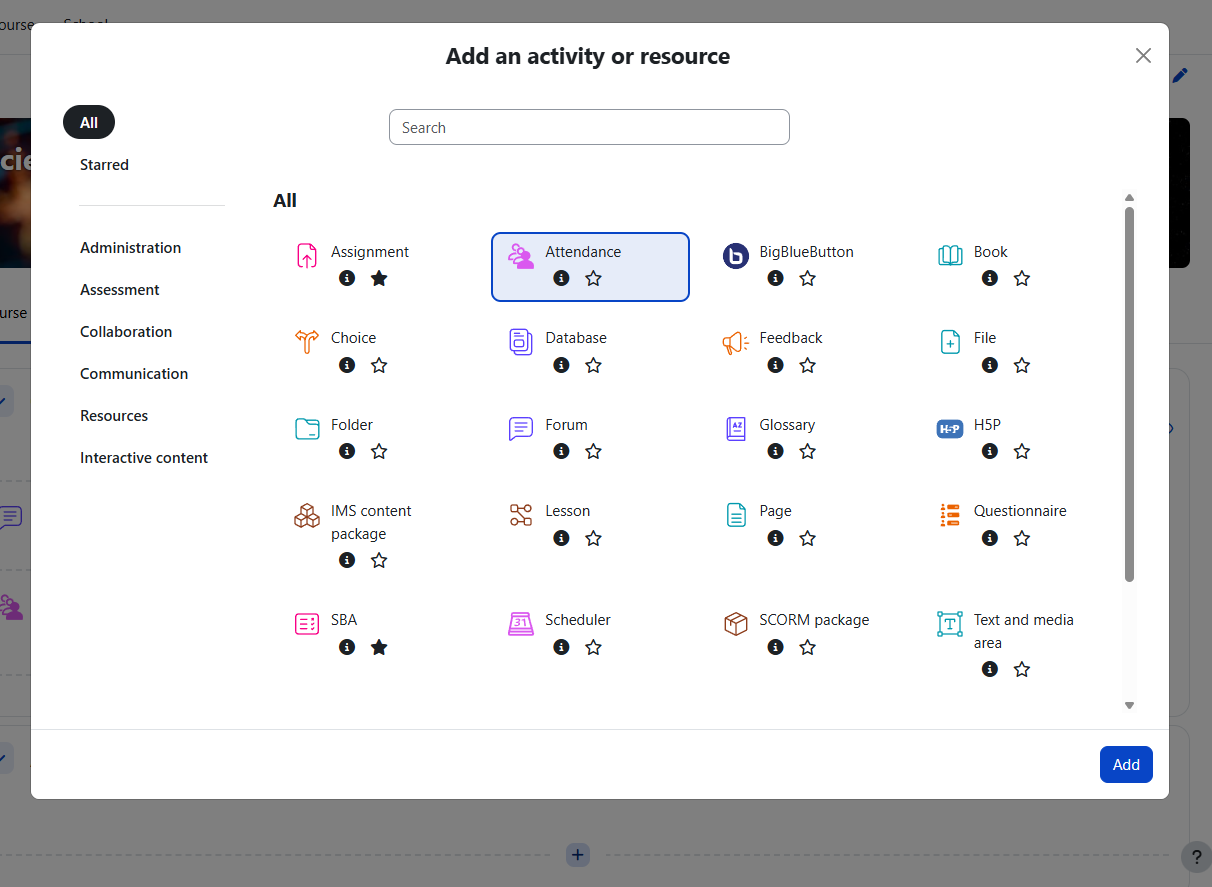
Task: Select the Book resource icon
Action: [950, 256]
